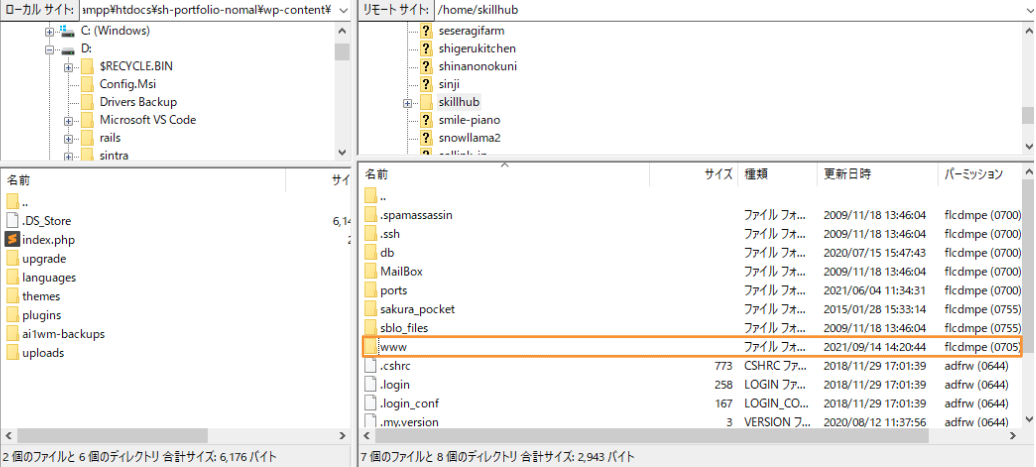Select the D: drive icon
This screenshot has width=1036, height=467.
[69, 49]
